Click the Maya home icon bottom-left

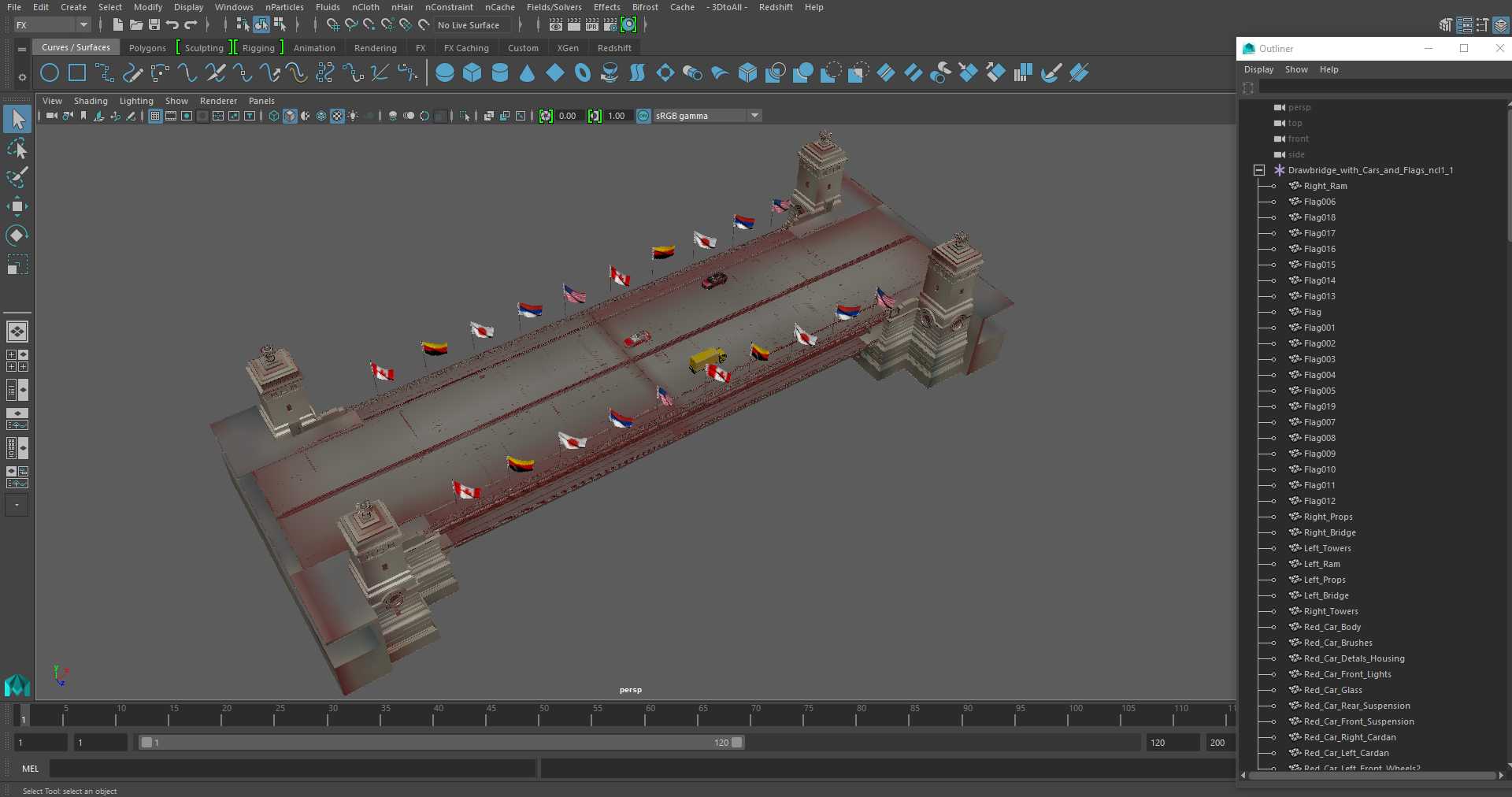tap(17, 685)
